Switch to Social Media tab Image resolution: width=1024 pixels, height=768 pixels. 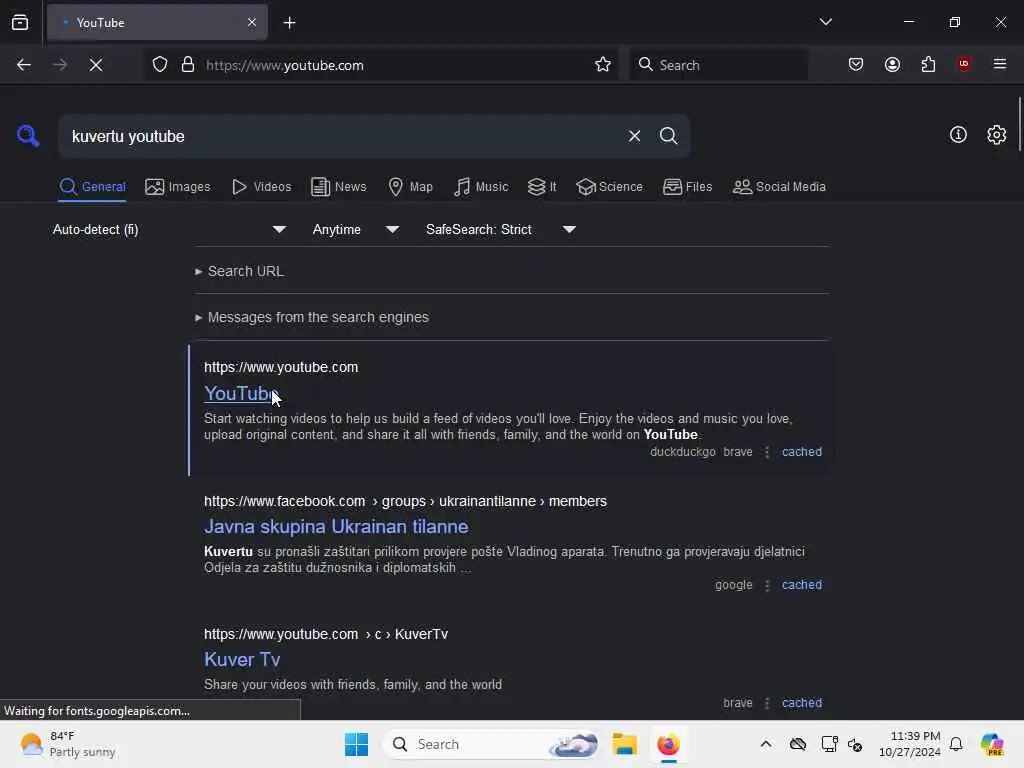779,187
